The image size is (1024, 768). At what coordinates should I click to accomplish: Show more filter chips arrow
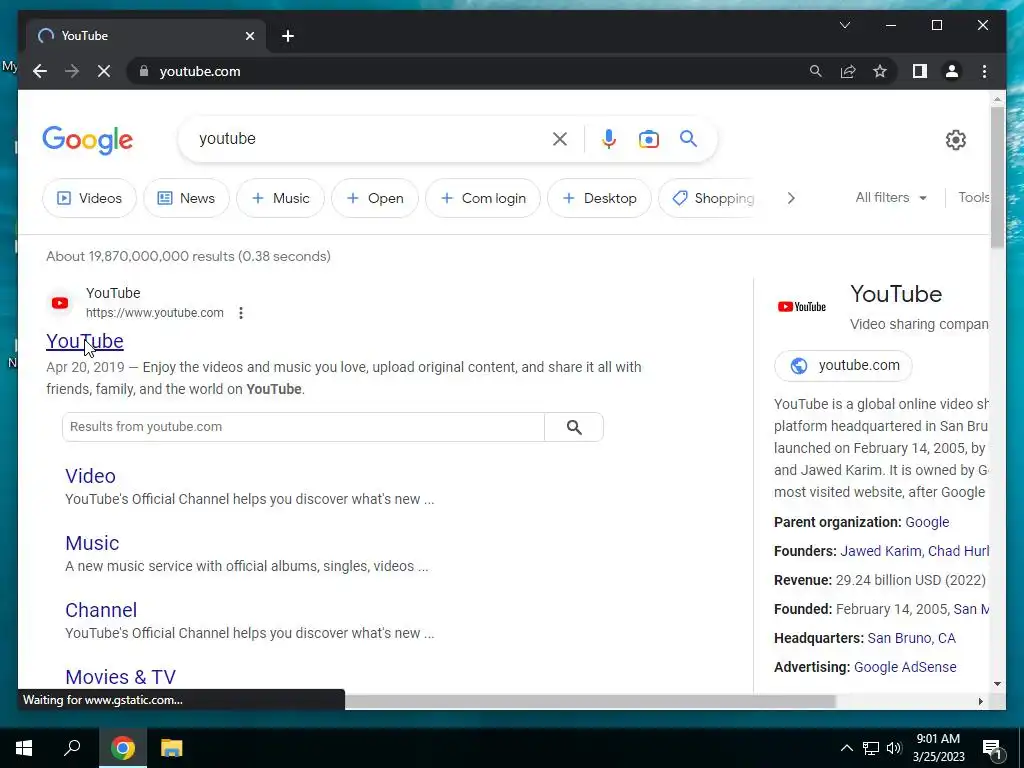point(791,198)
